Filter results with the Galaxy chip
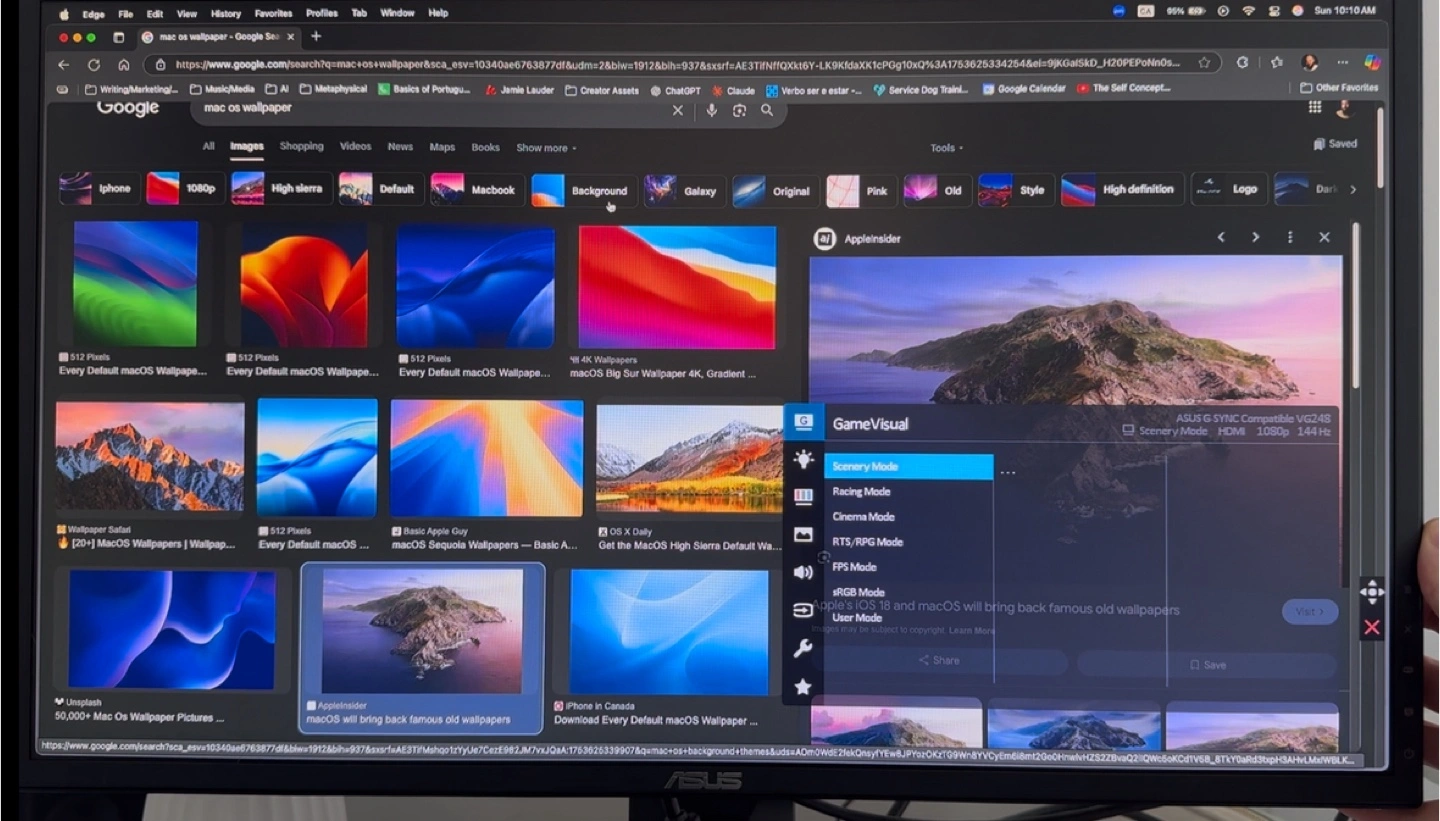The image size is (1440, 821). (x=683, y=190)
